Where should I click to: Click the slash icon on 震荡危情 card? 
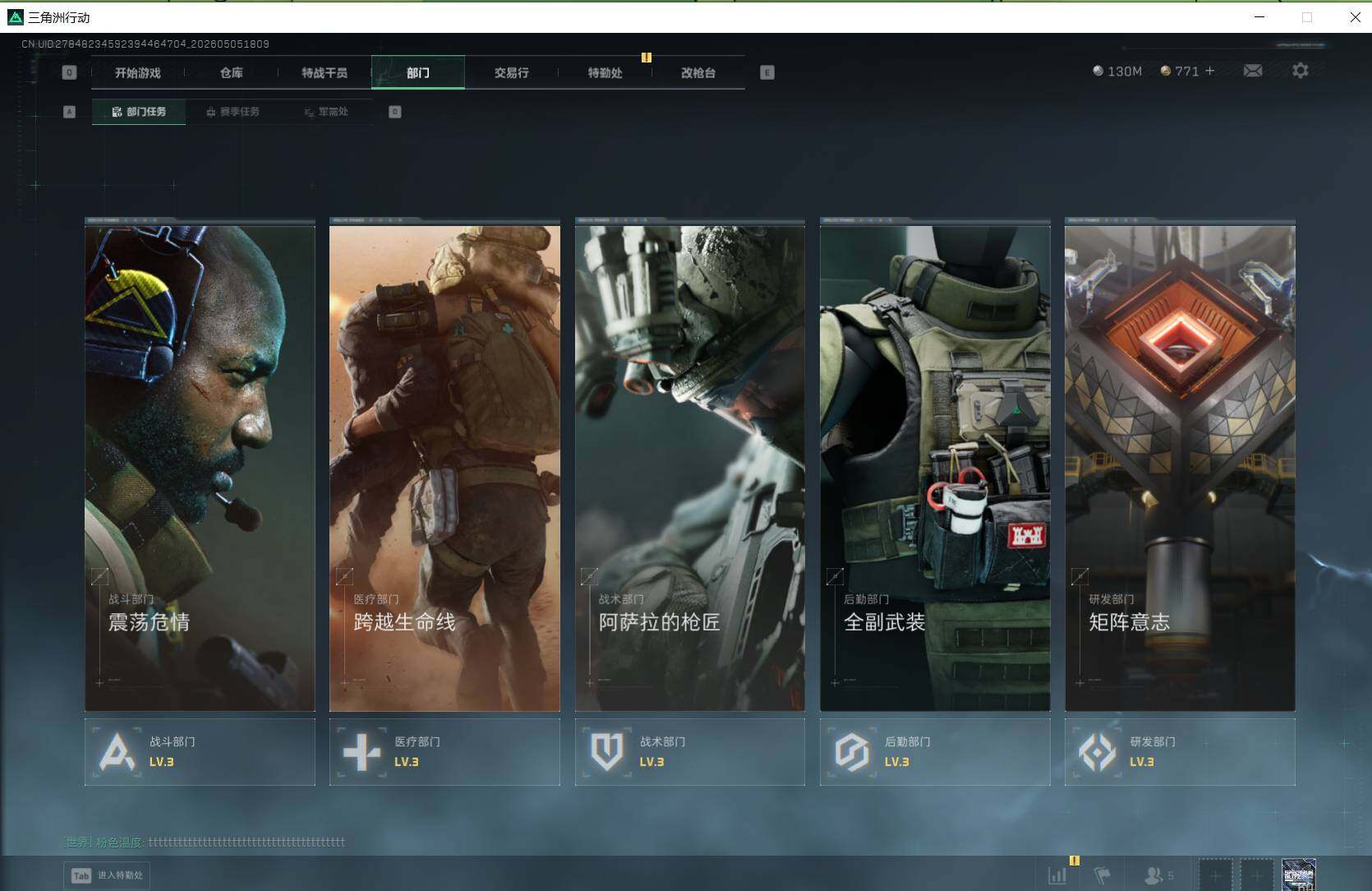pos(99,576)
